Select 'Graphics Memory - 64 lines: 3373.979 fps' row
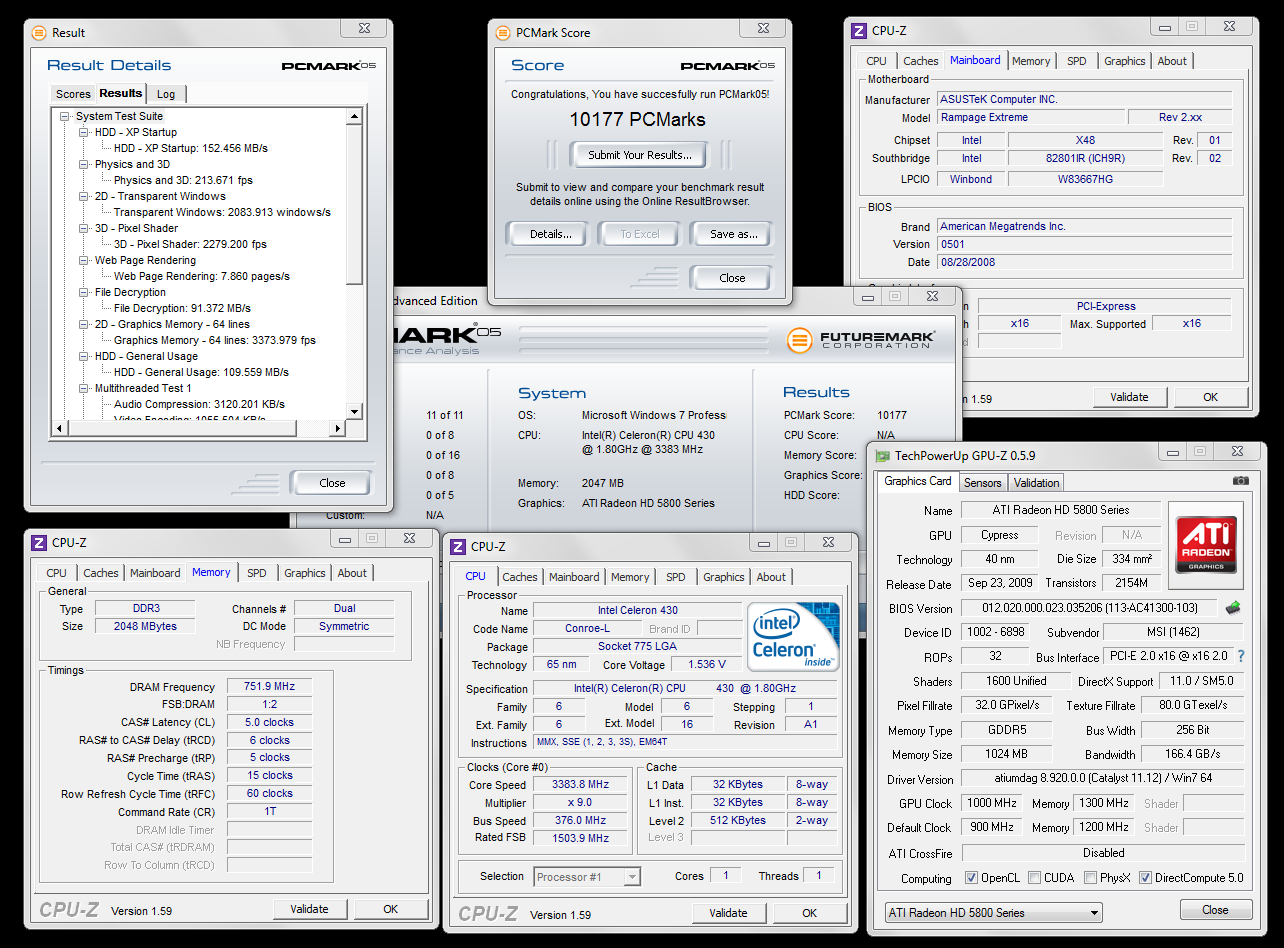This screenshot has width=1284, height=948. [x=214, y=340]
